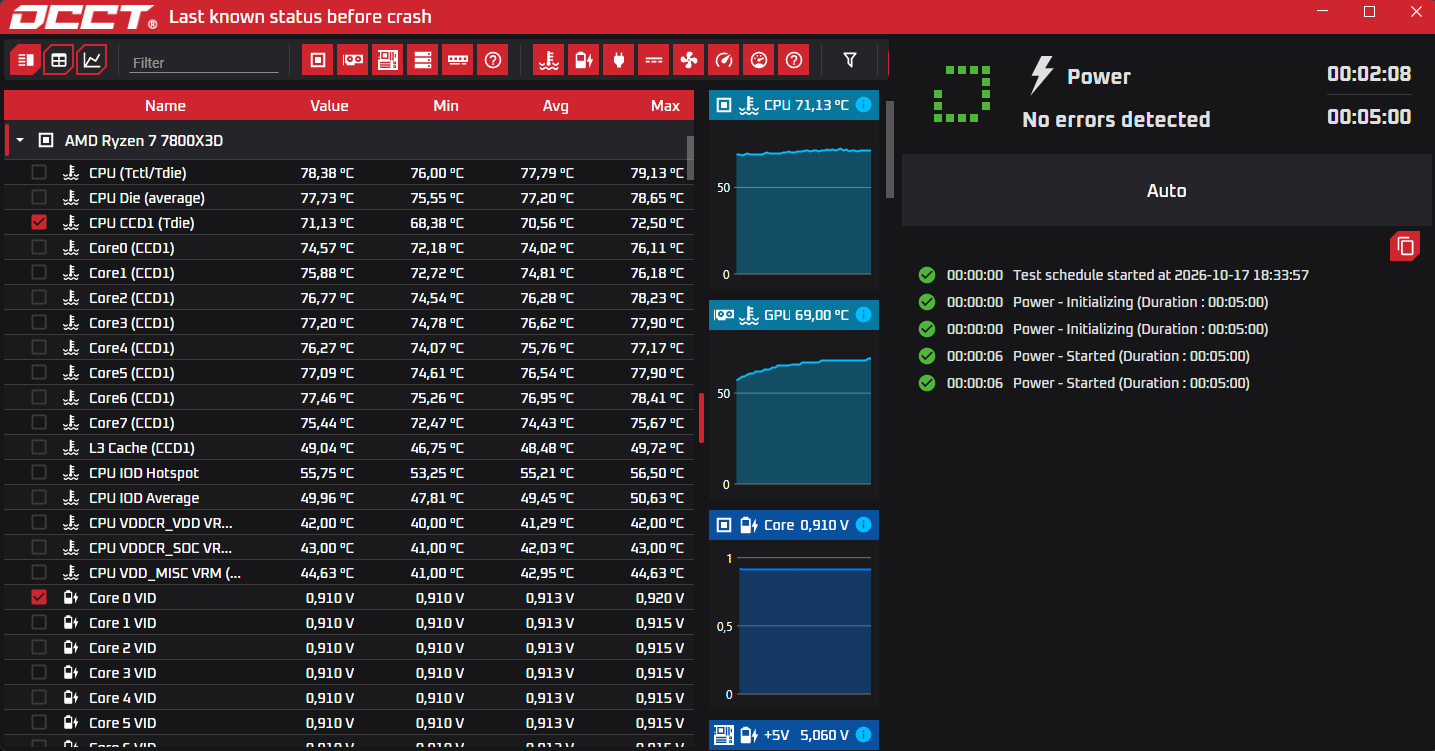This screenshot has height=751, width=1435.
Task: Toggle the current sensor filter icon
Action: pyautogui.click(x=653, y=60)
